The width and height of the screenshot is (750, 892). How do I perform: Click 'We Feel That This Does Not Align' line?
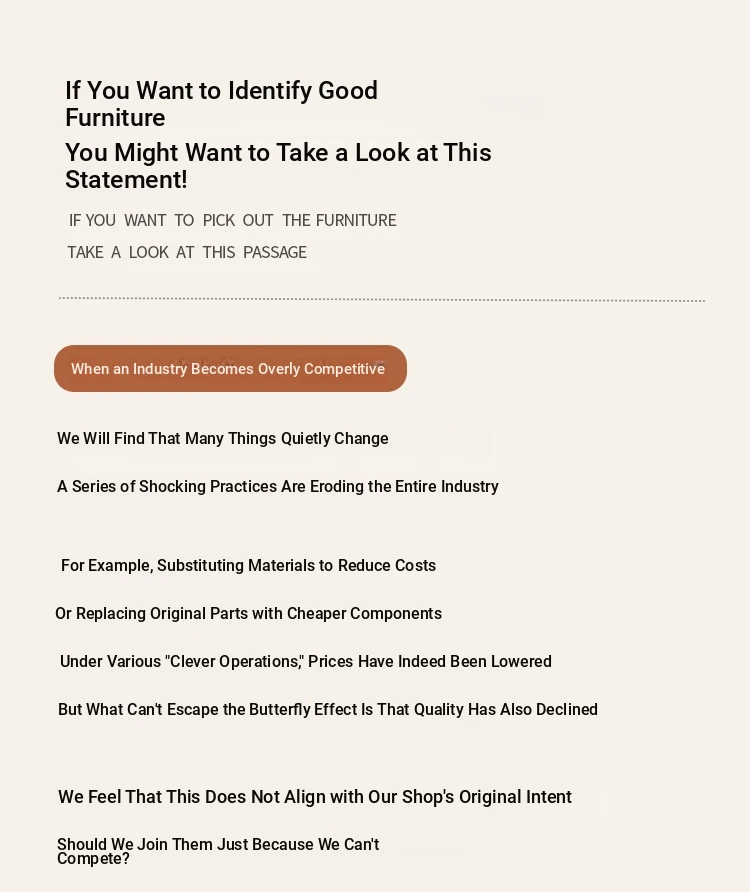pos(315,797)
